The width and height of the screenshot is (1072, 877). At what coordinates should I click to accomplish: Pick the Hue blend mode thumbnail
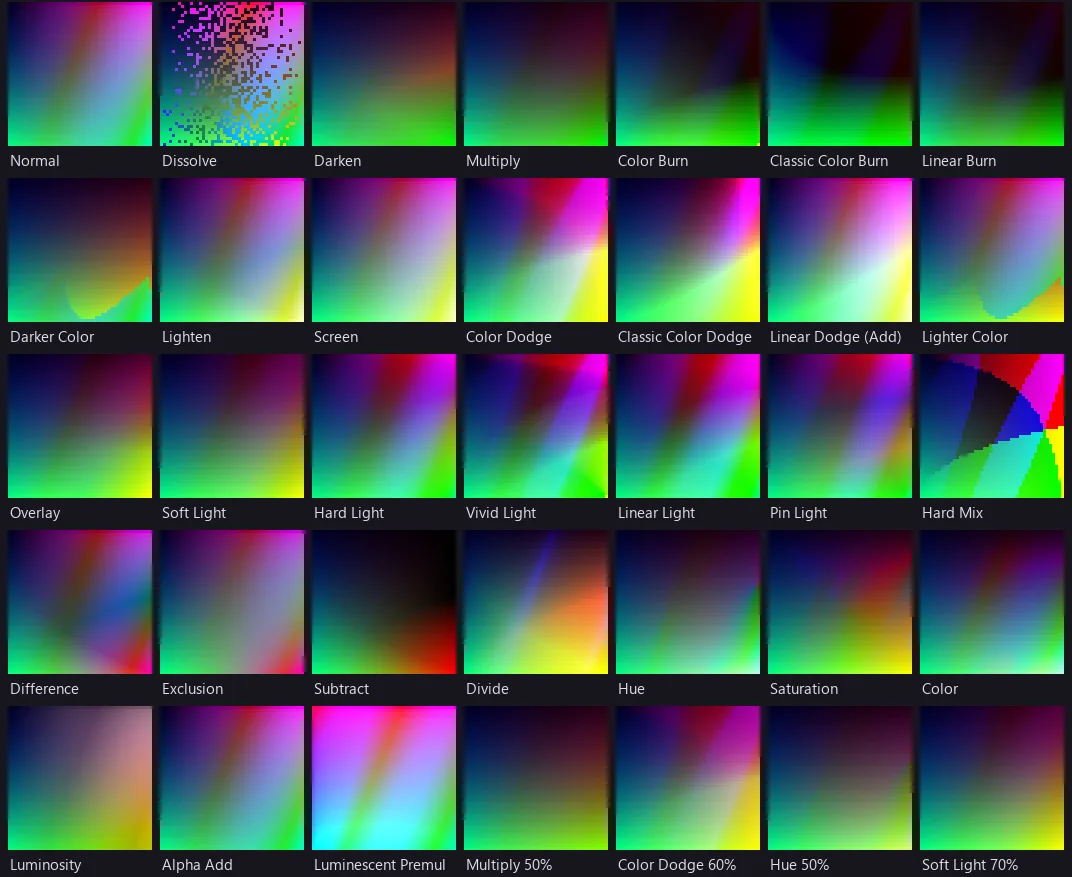[x=688, y=602]
